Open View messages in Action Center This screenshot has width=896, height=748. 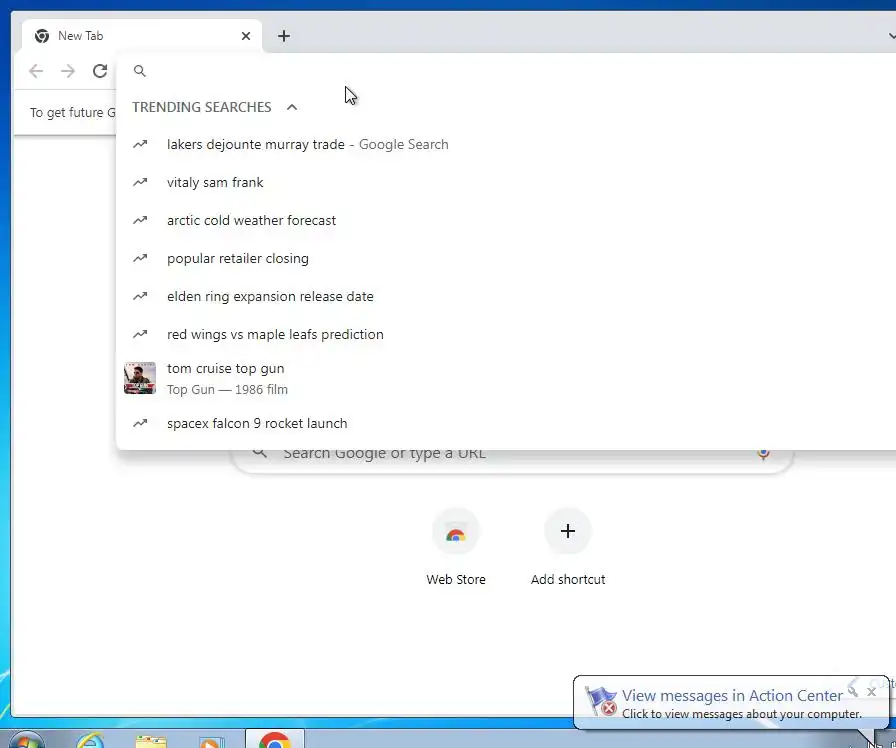(732, 696)
